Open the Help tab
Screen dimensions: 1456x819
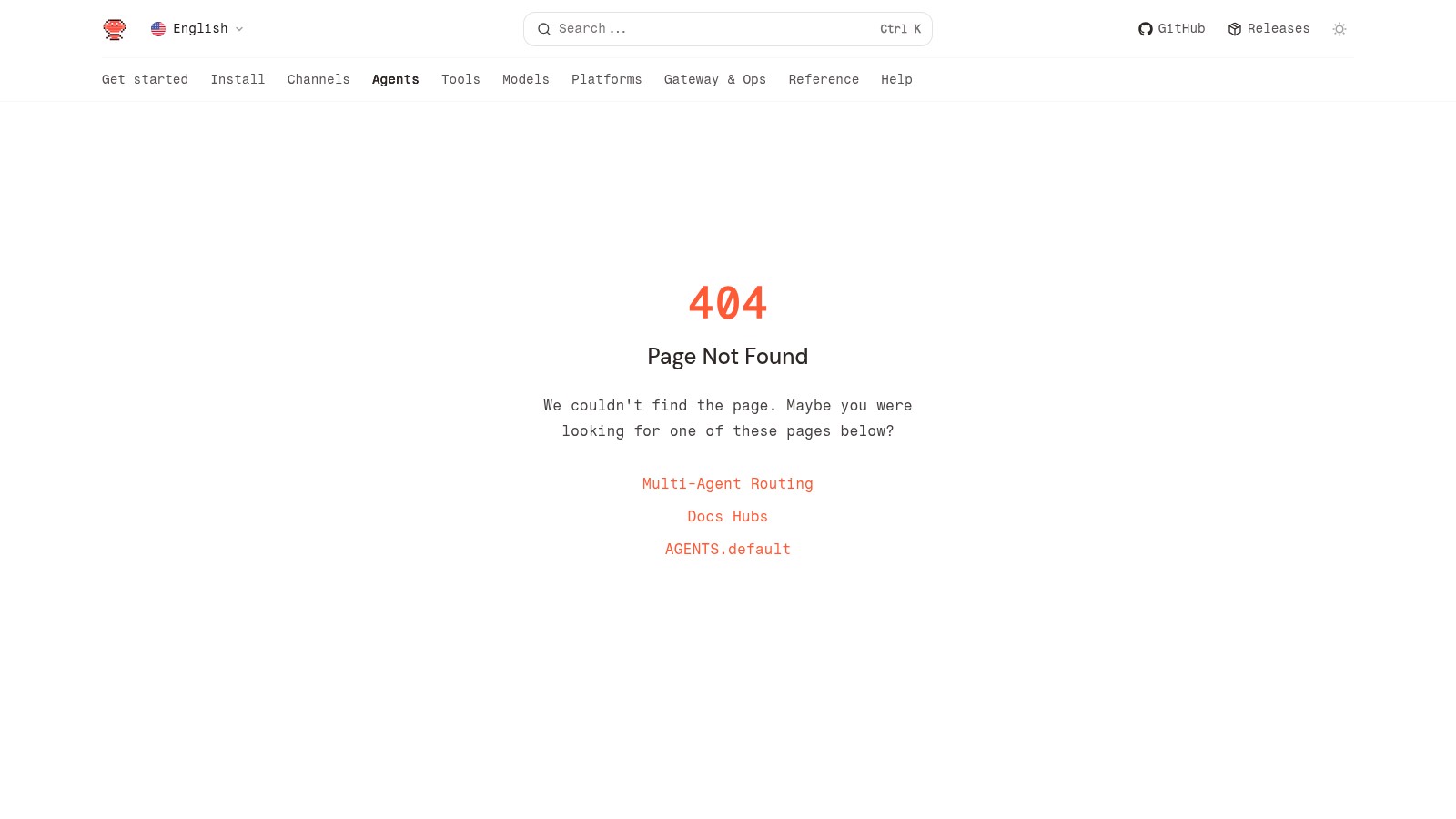(x=896, y=79)
